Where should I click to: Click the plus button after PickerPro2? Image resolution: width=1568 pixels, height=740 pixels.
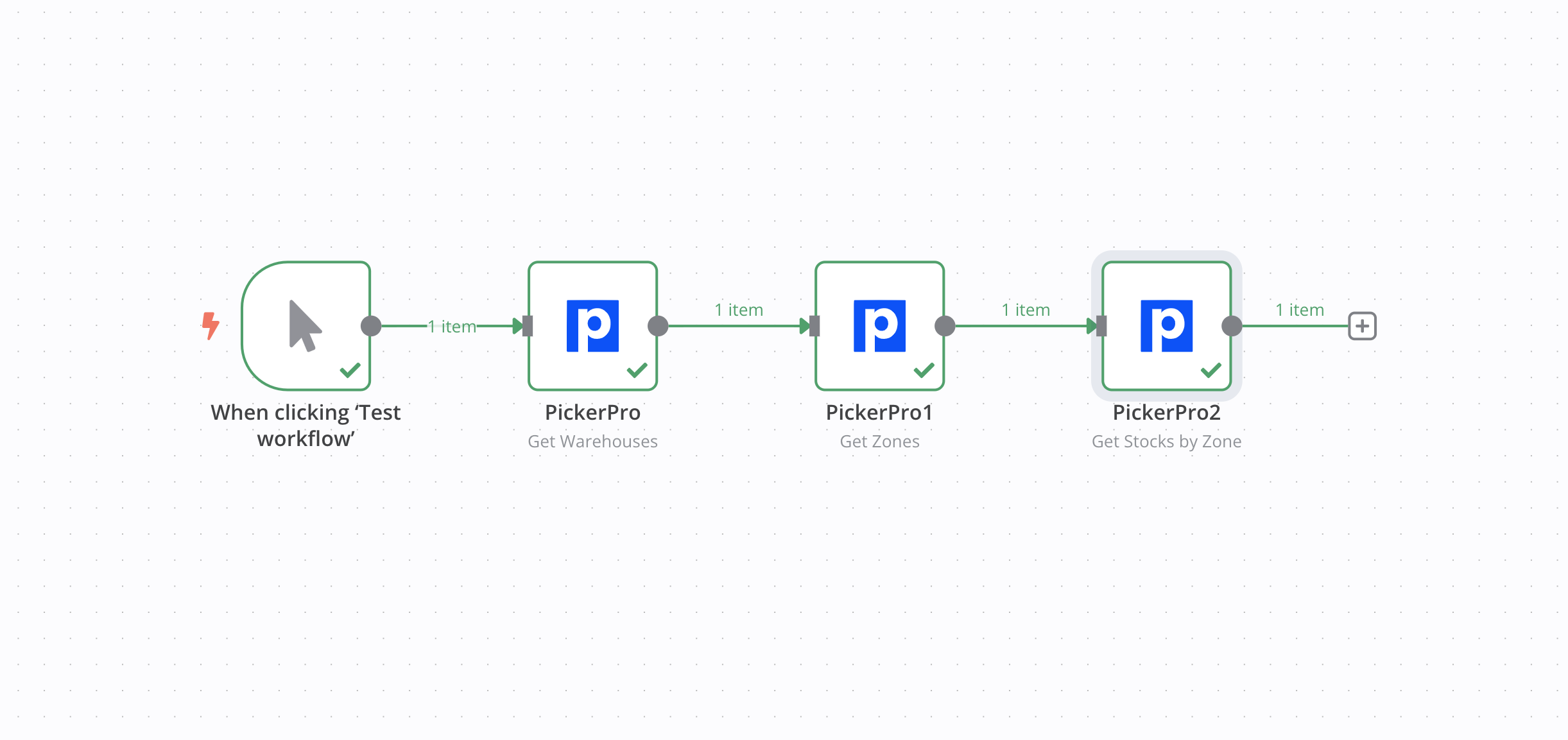tap(1362, 326)
